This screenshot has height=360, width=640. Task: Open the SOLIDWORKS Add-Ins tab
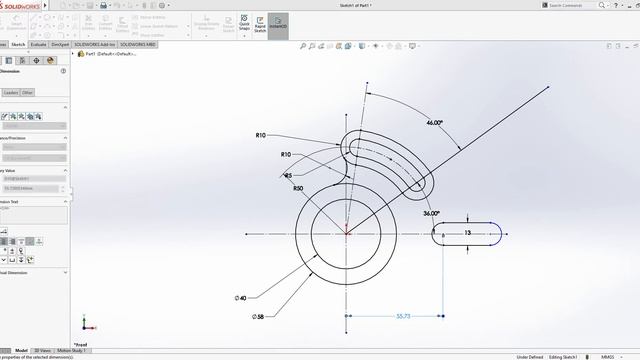point(95,44)
